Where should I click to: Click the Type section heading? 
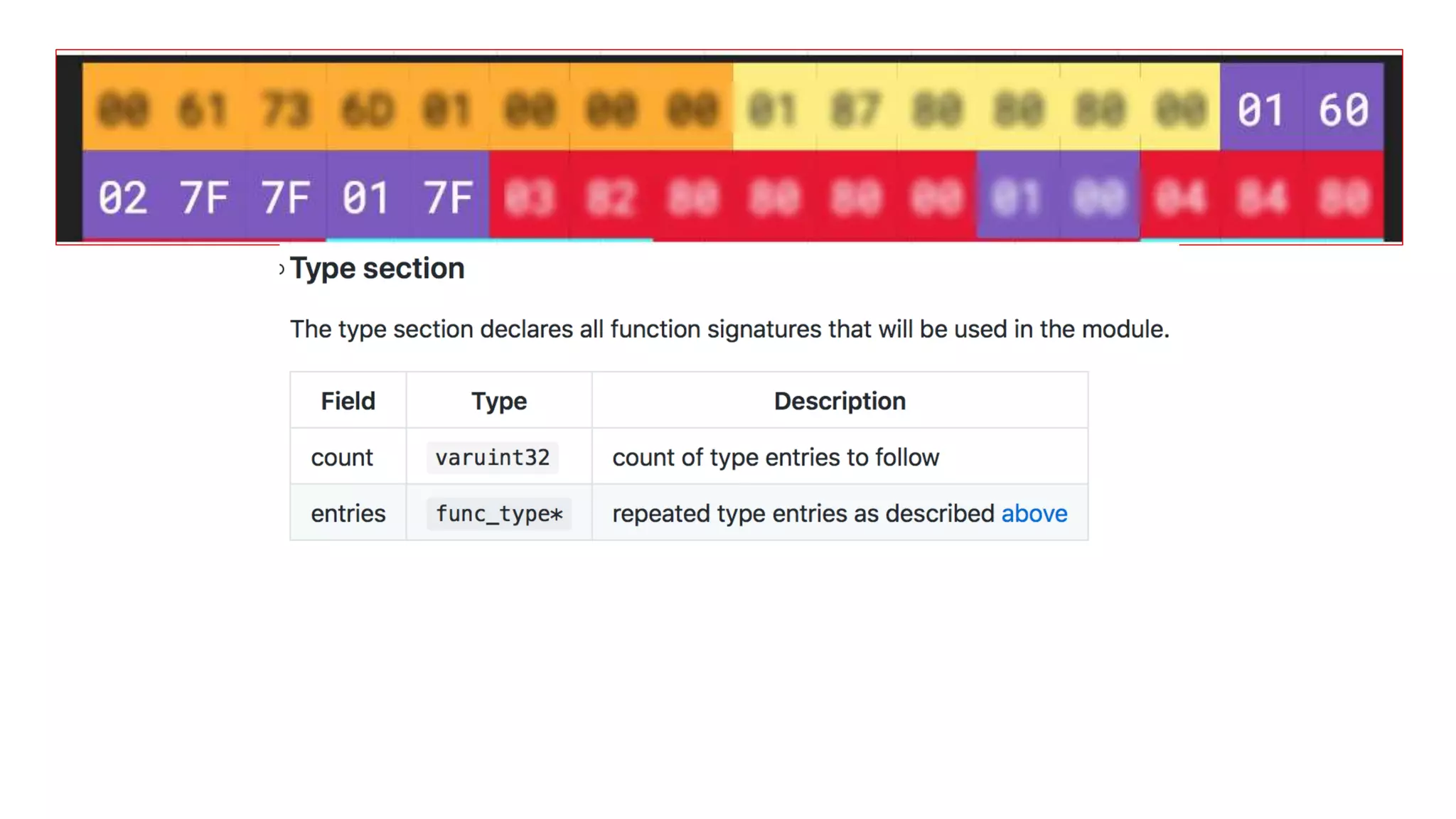point(377,269)
